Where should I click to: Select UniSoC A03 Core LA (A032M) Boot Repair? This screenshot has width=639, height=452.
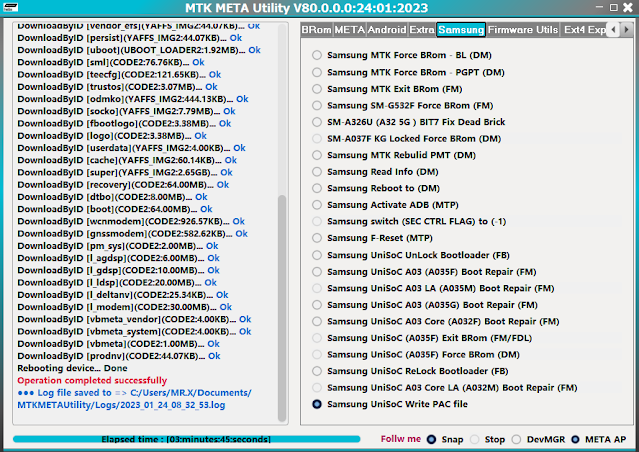[445, 388]
